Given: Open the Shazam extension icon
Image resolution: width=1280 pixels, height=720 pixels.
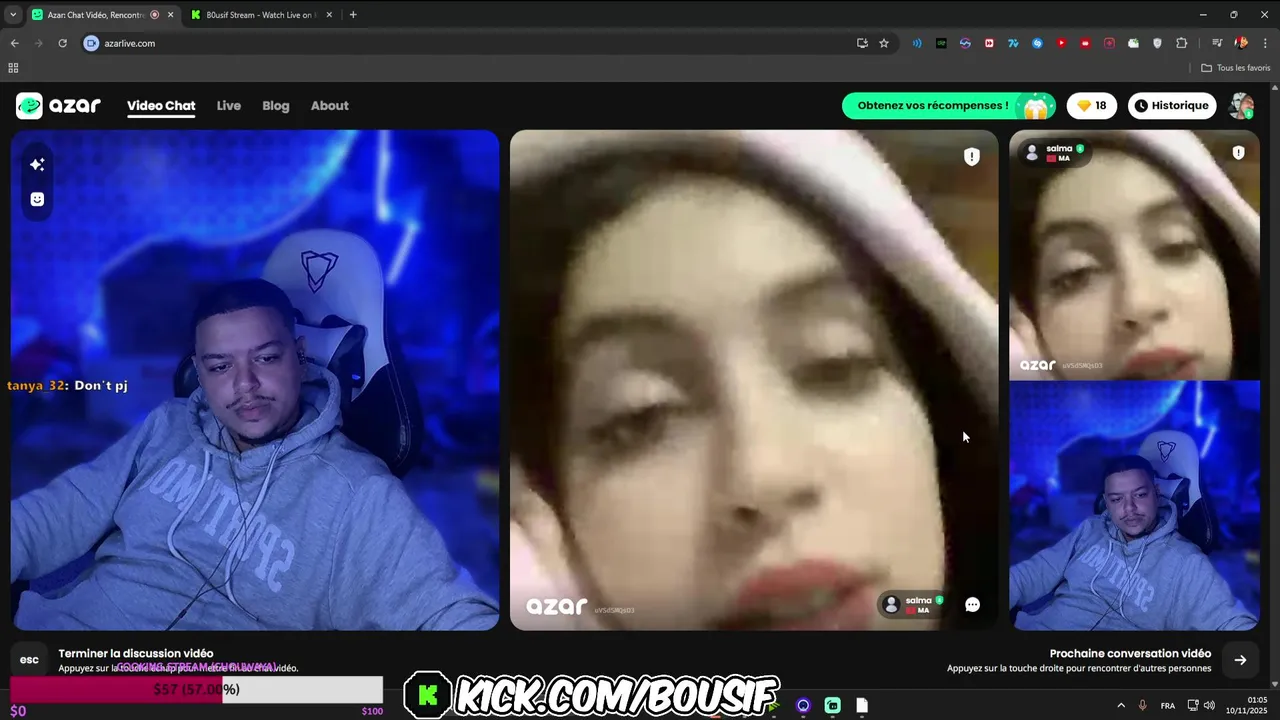Looking at the screenshot, I should (x=1037, y=43).
